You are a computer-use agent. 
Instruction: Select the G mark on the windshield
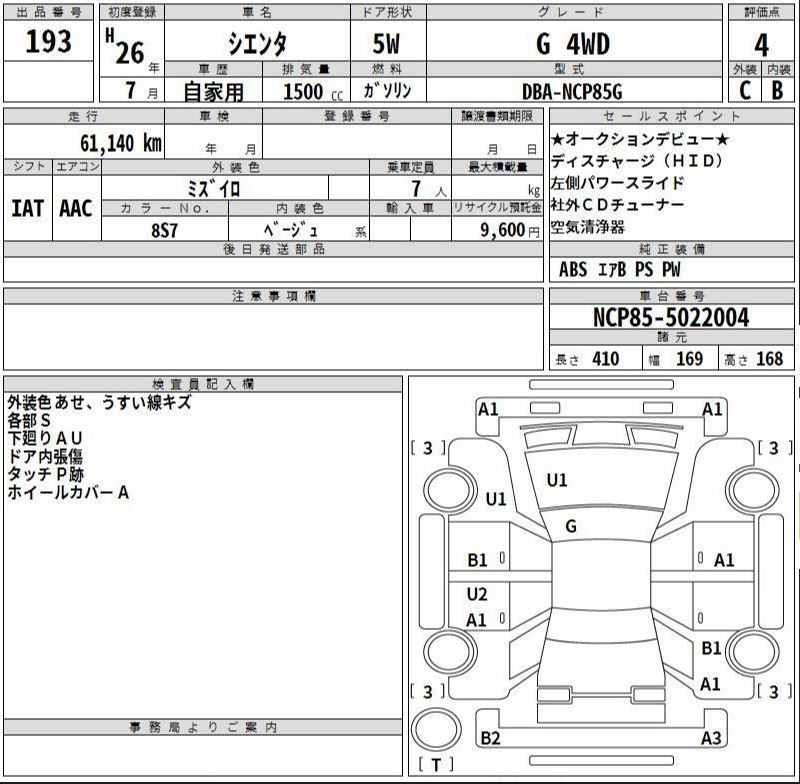click(x=571, y=526)
